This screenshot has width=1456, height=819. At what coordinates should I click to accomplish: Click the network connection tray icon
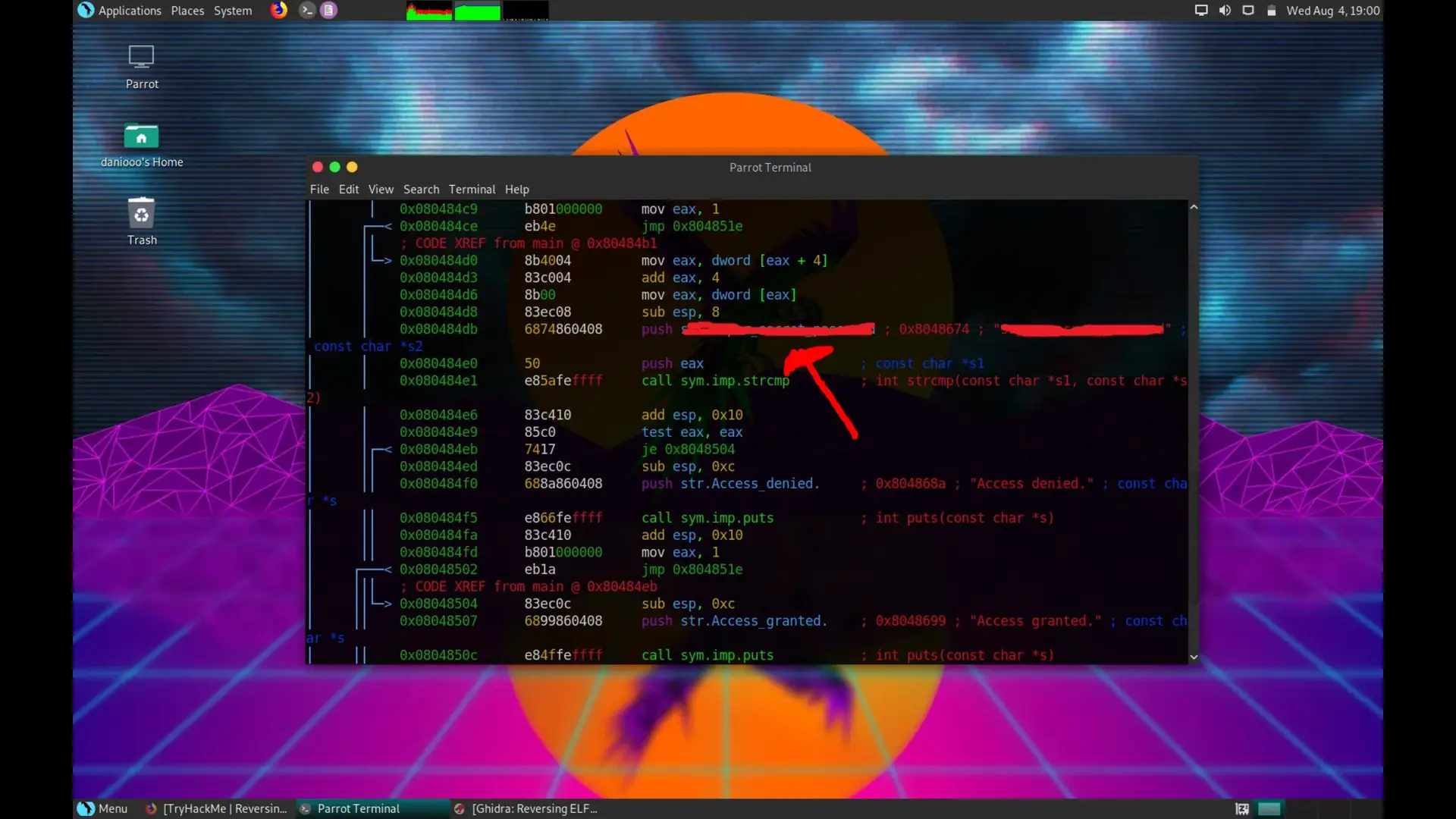tap(1248, 11)
